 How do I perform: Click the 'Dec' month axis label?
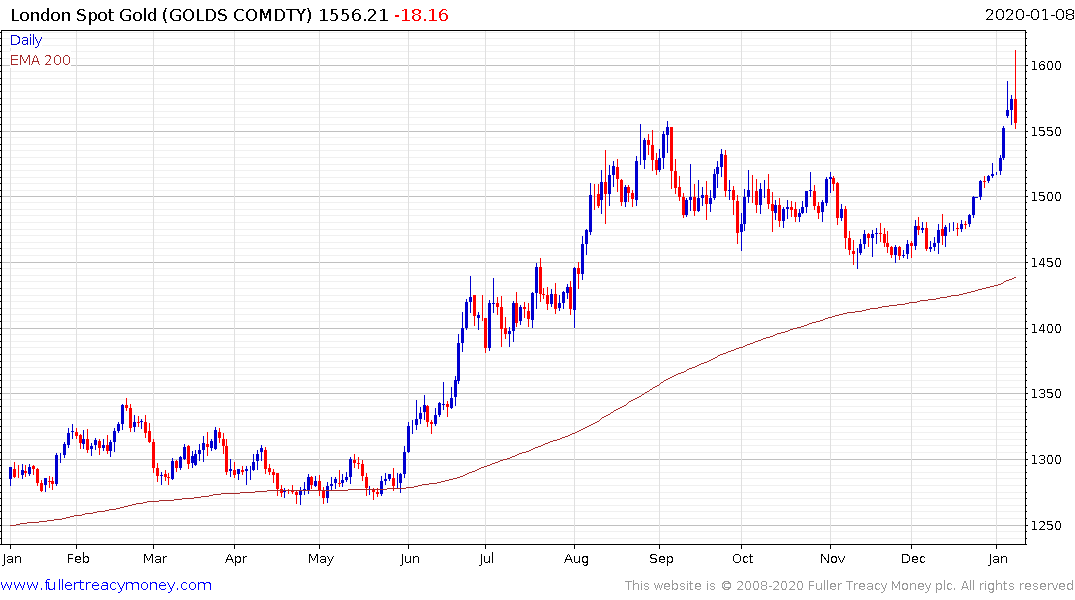click(x=913, y=558)
